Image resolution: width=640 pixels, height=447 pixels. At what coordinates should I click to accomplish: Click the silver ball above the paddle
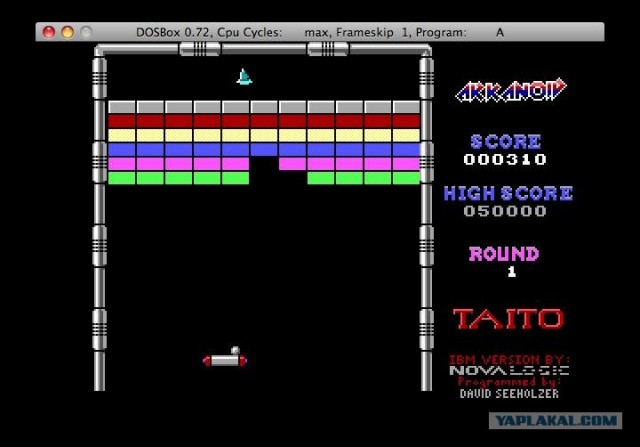(x=235, y=350)
